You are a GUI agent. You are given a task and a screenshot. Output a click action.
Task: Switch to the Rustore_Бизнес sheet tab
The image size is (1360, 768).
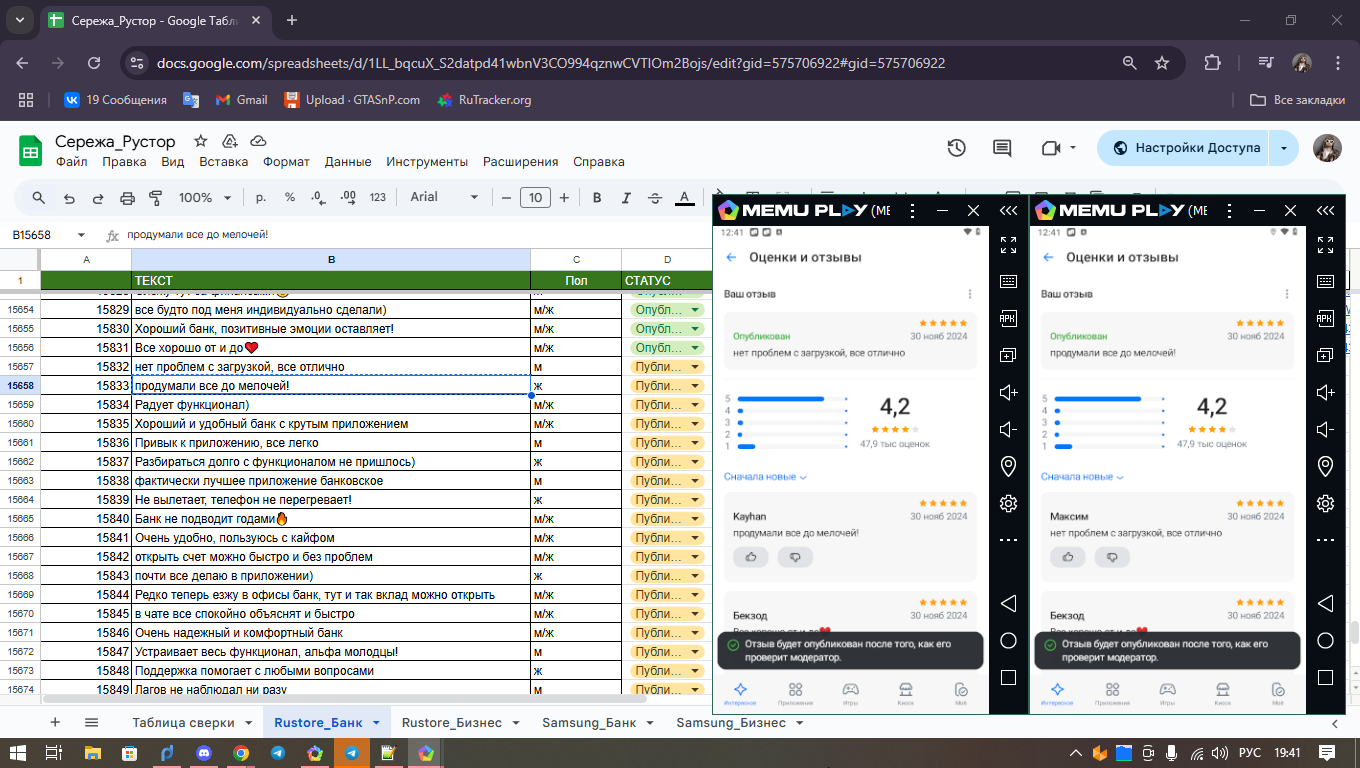[x=452, y=722]
